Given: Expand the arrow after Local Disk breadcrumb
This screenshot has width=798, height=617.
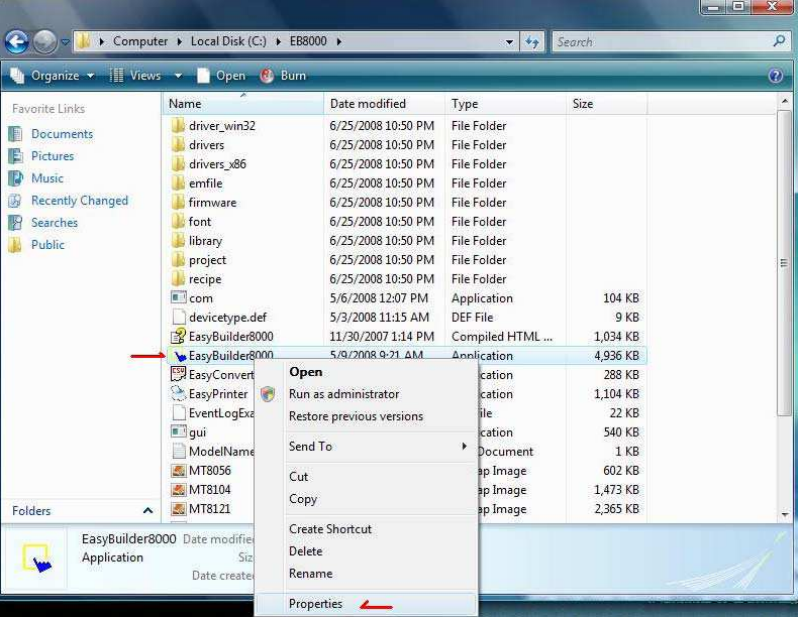Looking at the screenshot, I should pyautogui.click(x=278, y=42).
